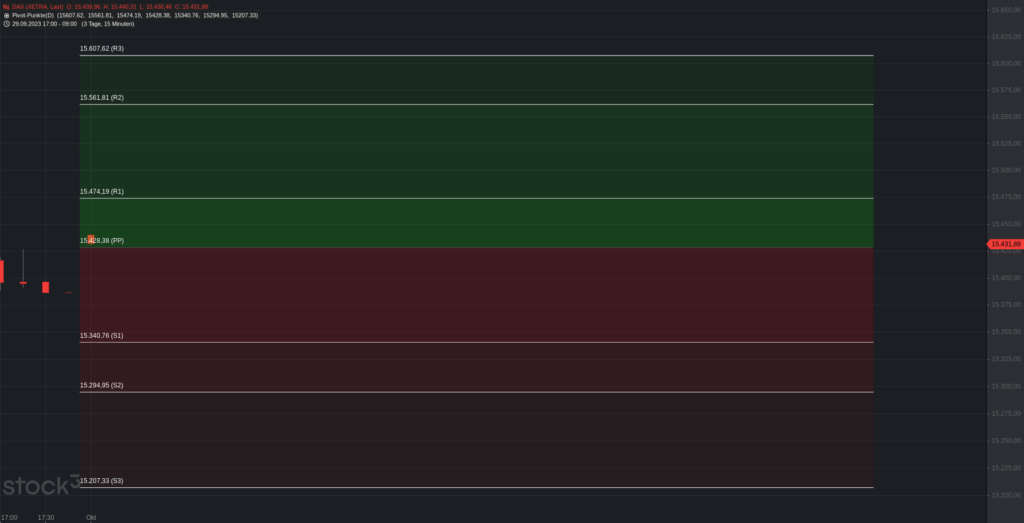This screenshot has width=1024, height=523.
Task: Click the 29.09.2023 17:00 - 09:00 time range
Action: 44,24
